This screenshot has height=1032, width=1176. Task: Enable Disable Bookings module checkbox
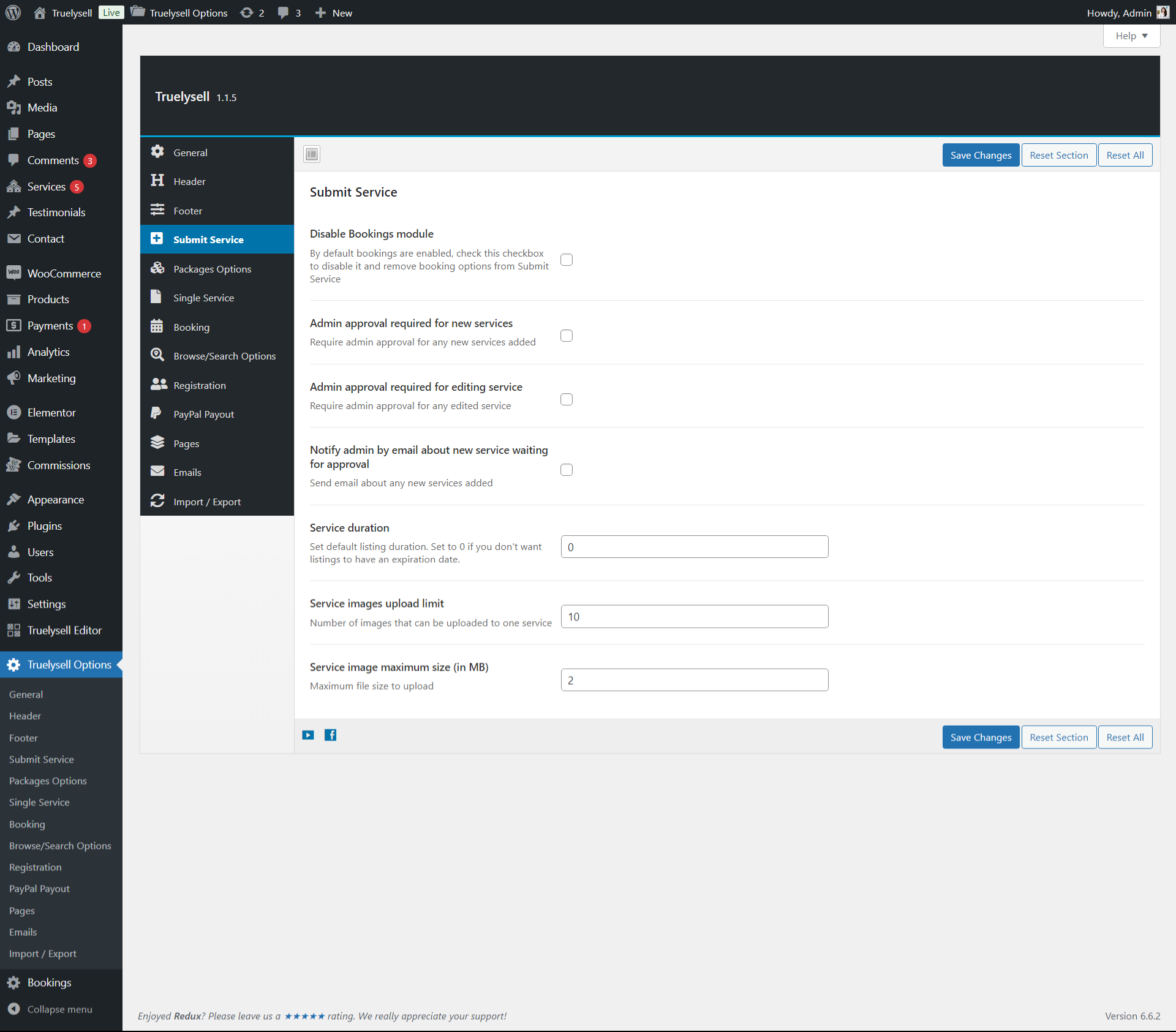567,260
